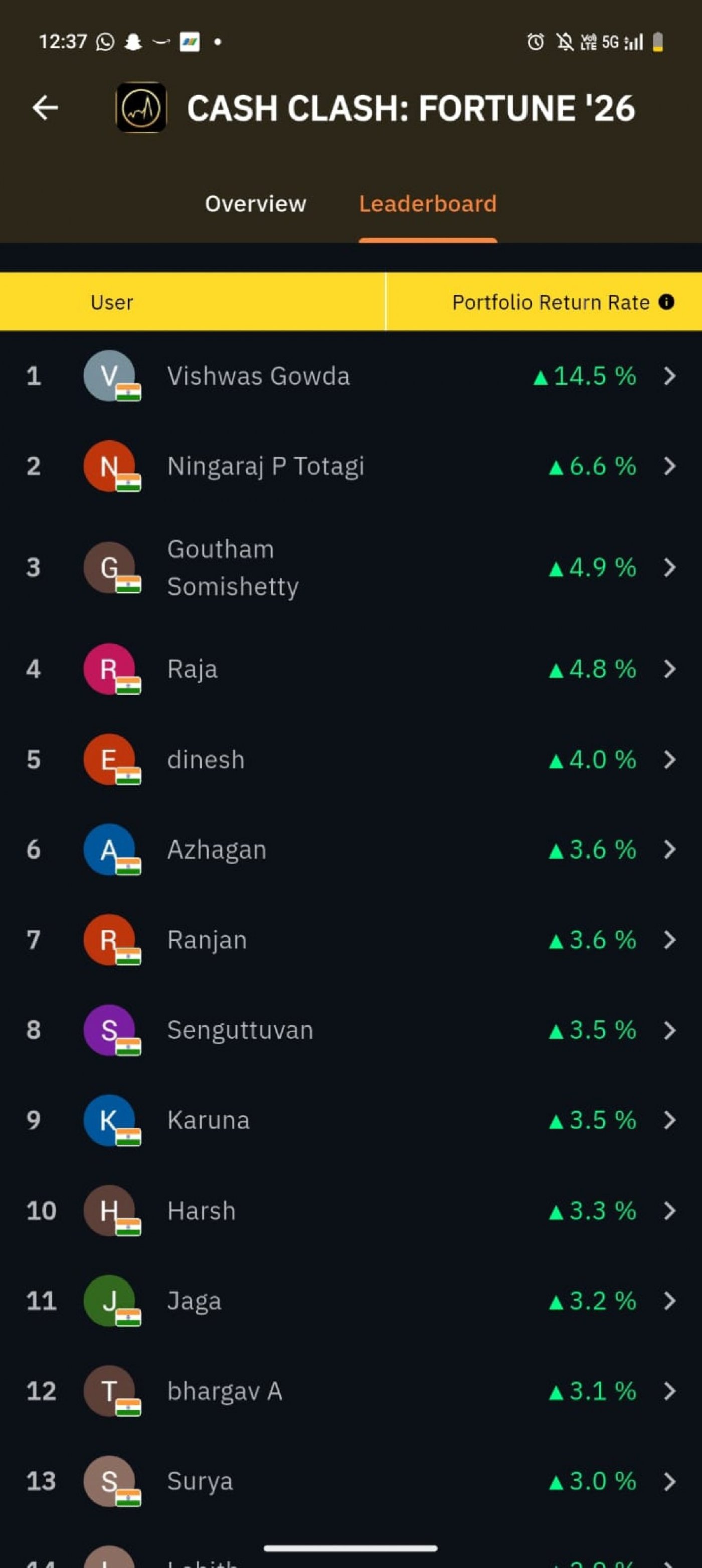Screen dimensions: 702x1568
Task: Tap Karuna's blue avatar icon
Action: click(x=109, y=1120)
